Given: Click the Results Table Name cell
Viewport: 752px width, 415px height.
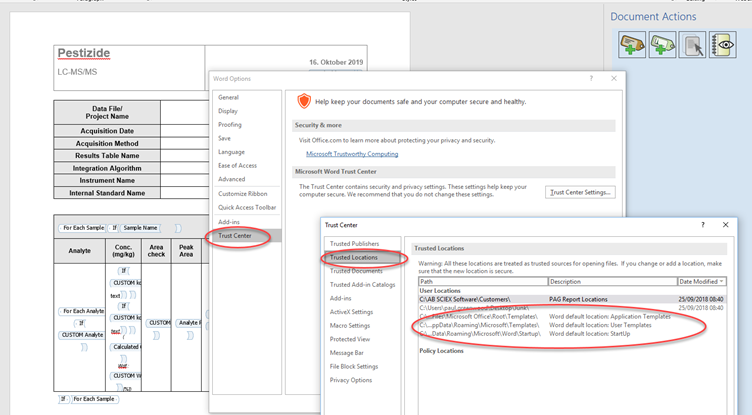Looking at the screenshot, I should [x=107, y=156].
